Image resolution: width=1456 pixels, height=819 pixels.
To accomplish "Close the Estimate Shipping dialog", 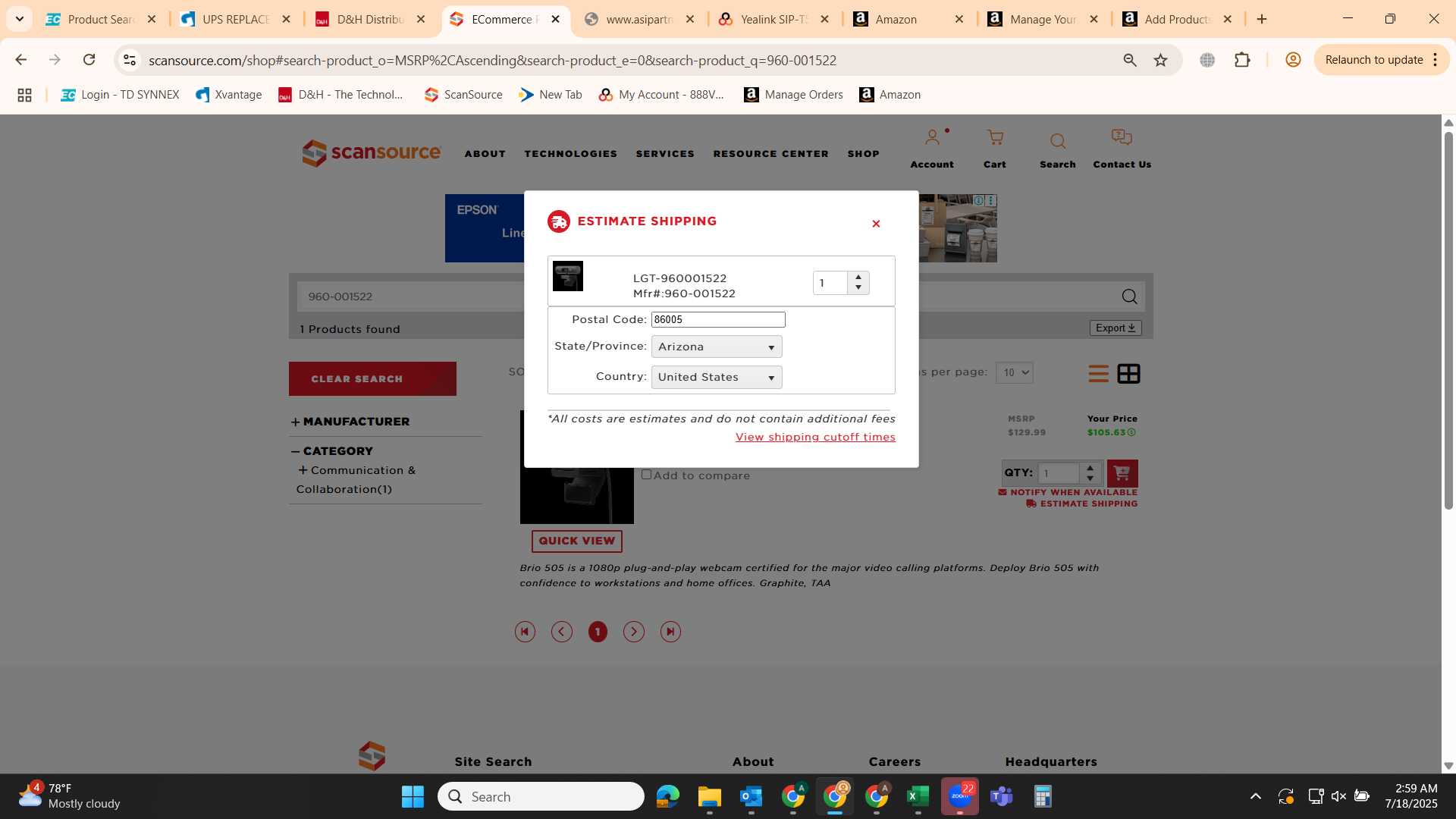I will pos(876,224).
